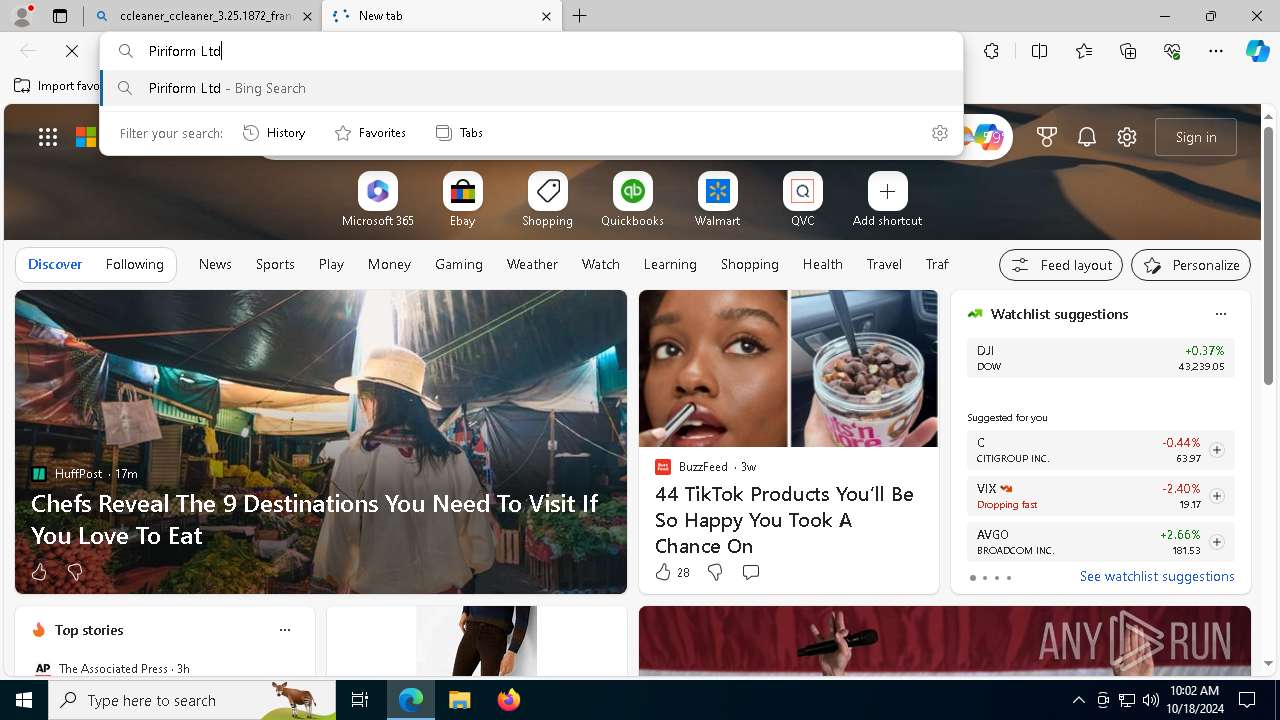Open the DJI Dow watchlist row

[x=1100, y=358]
